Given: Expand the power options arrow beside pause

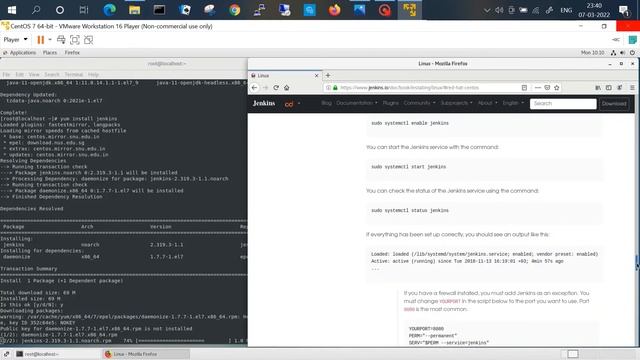Looking at the screenshot, I should pyautogui.click(x=50, y=40).
